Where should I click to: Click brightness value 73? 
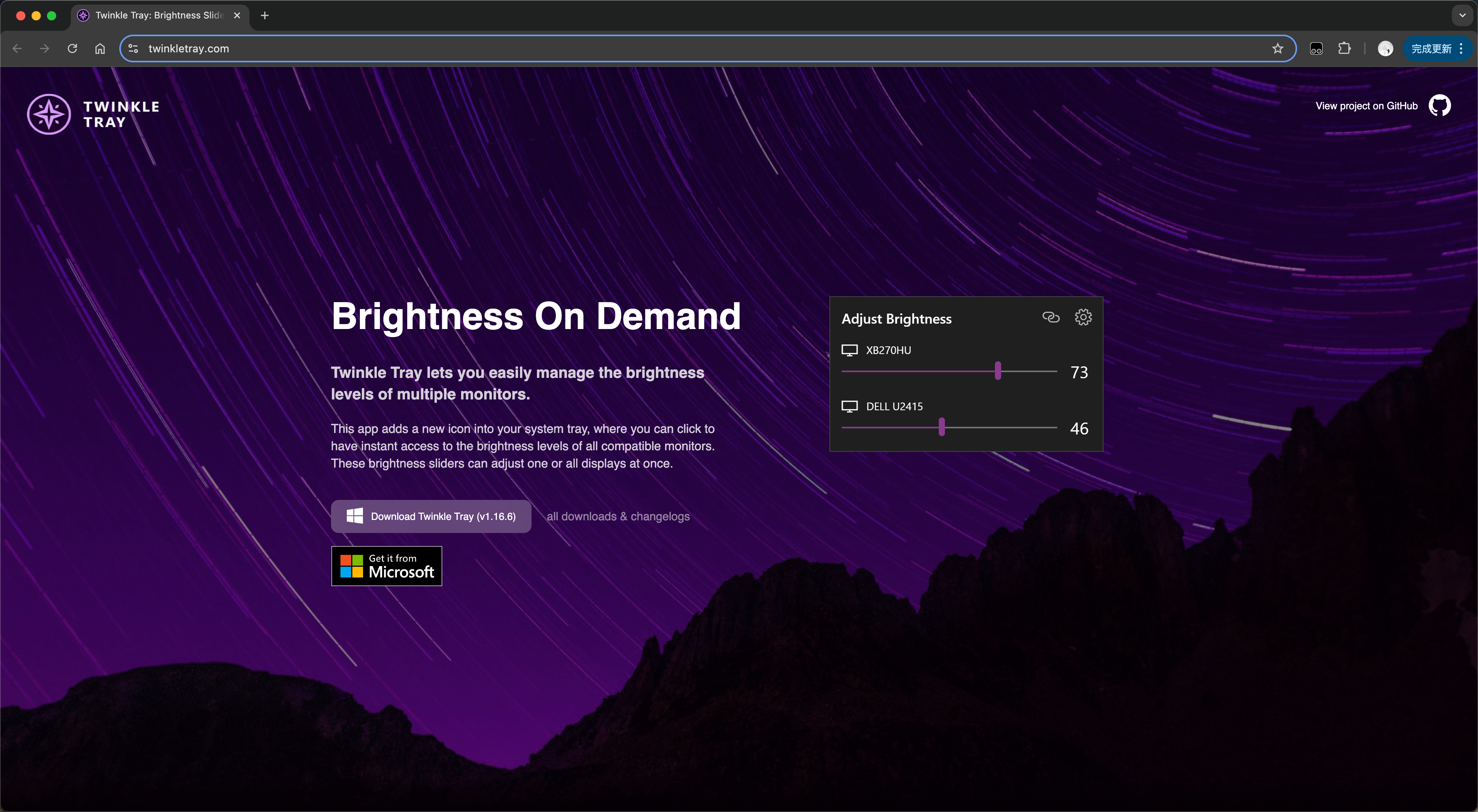coord(1078,373)
